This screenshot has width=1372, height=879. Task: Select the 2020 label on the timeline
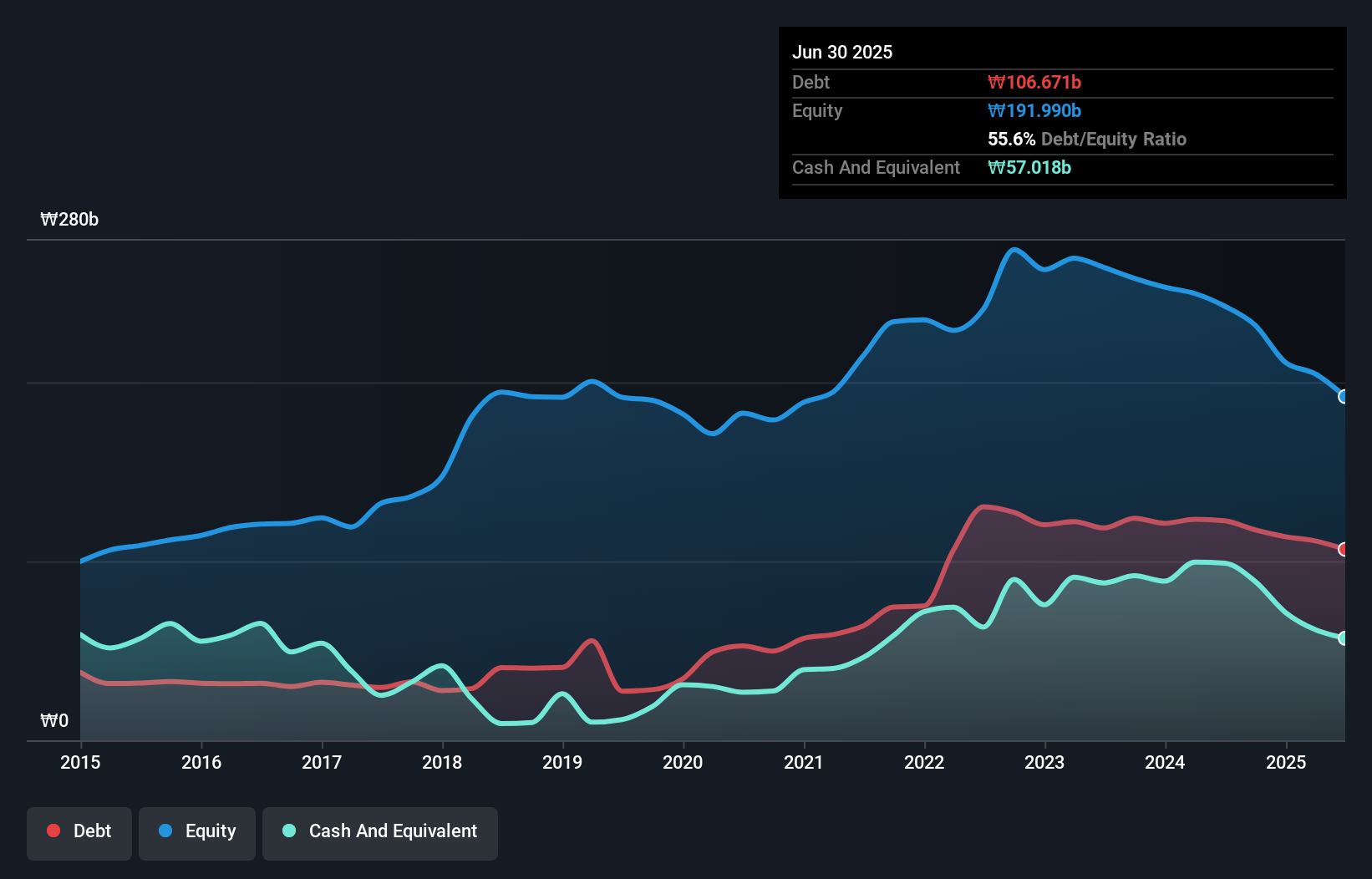click(x=683, y=762)
